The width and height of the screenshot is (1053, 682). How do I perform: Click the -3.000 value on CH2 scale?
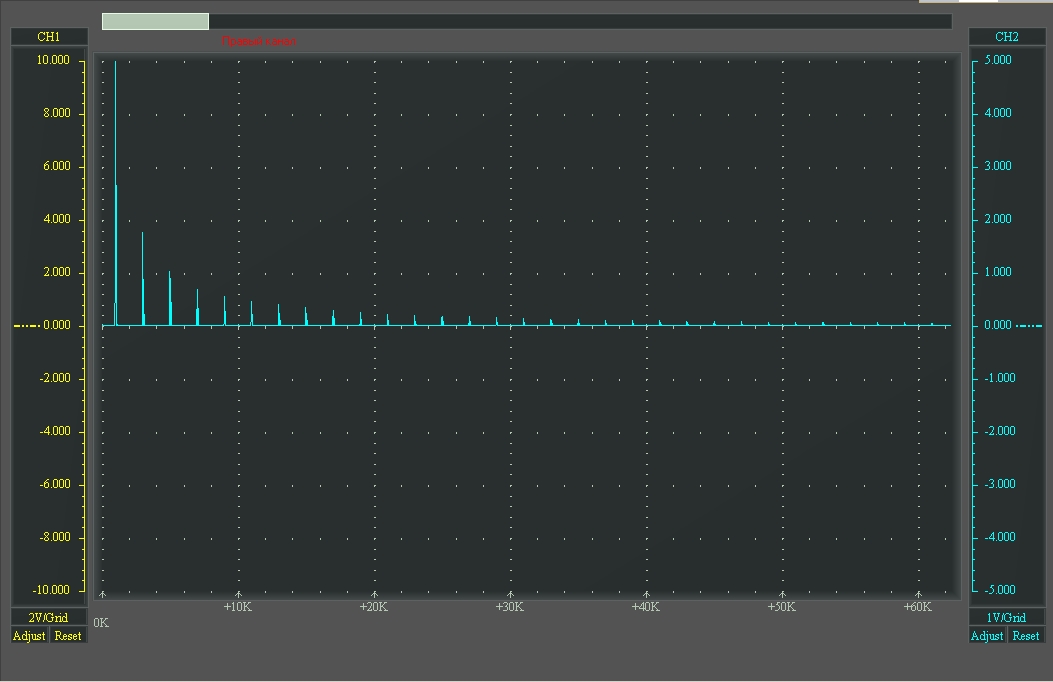1000,484
